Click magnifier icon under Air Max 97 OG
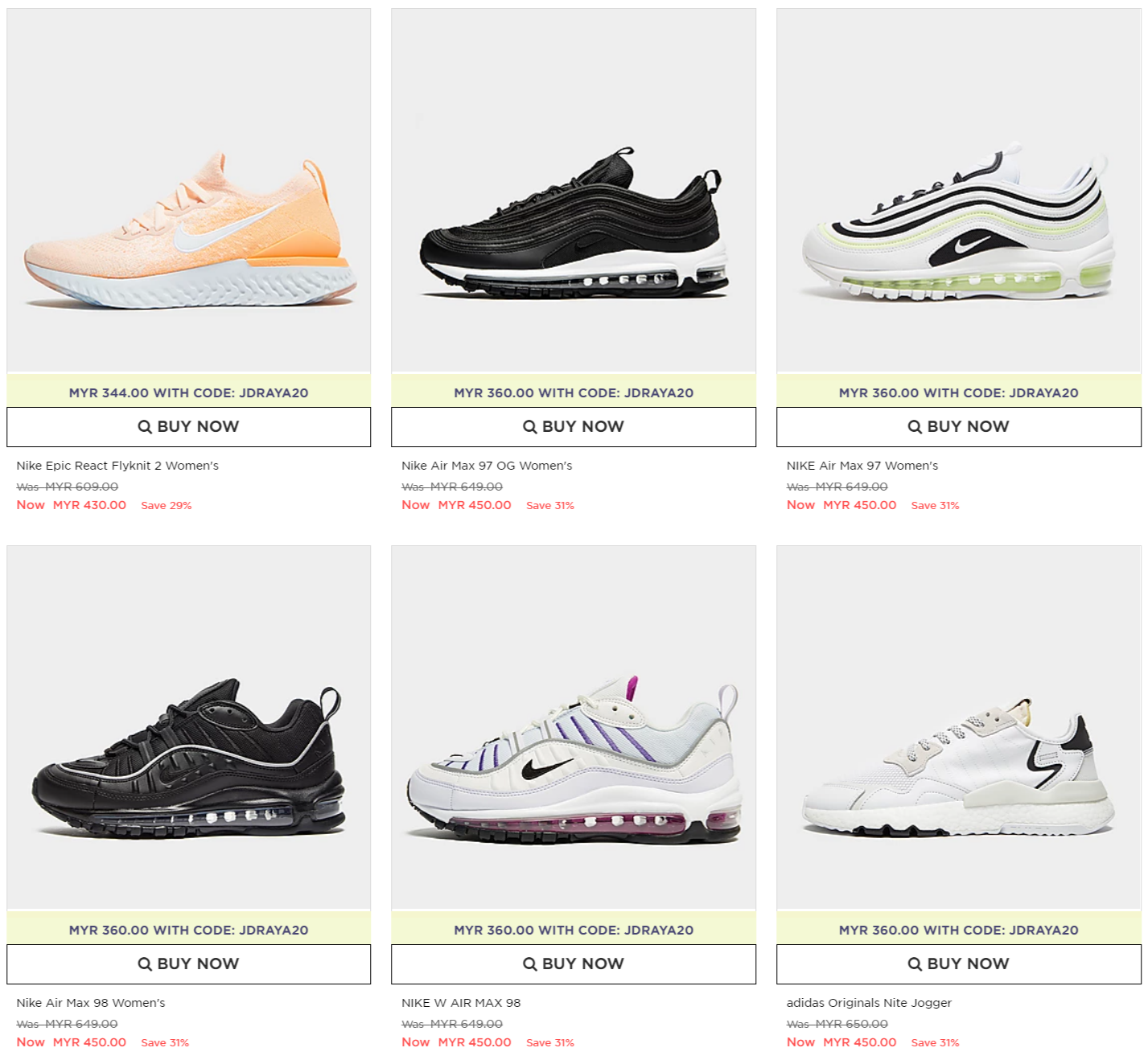Screen dimensions: 1148x1056 pos(530,427)
